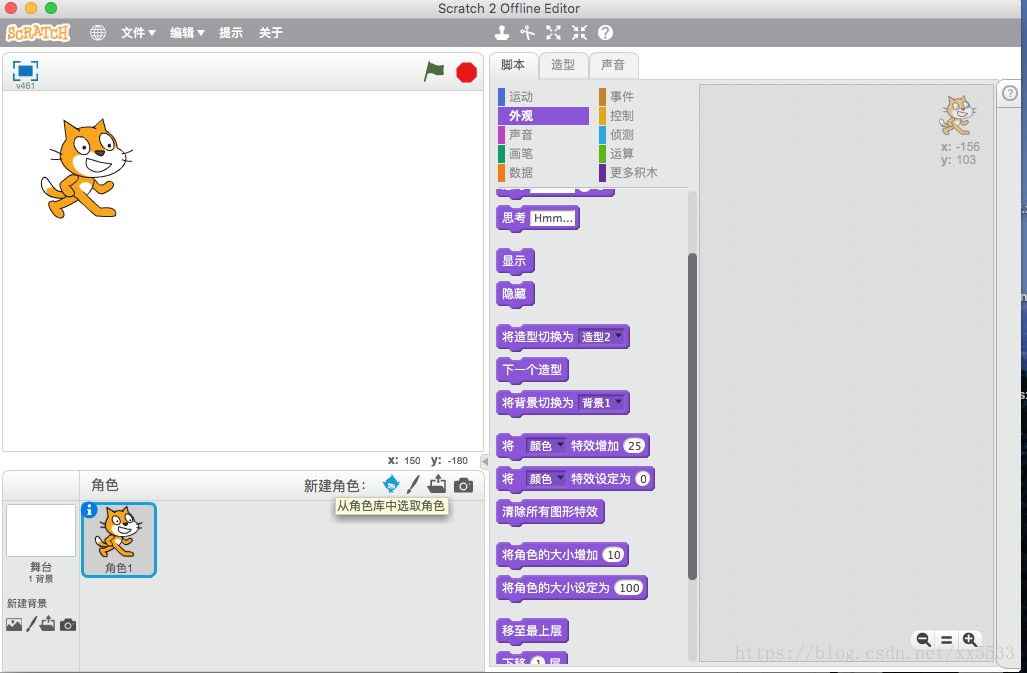
Task: Click the 显示 block
Action: [x=515, y=261]
